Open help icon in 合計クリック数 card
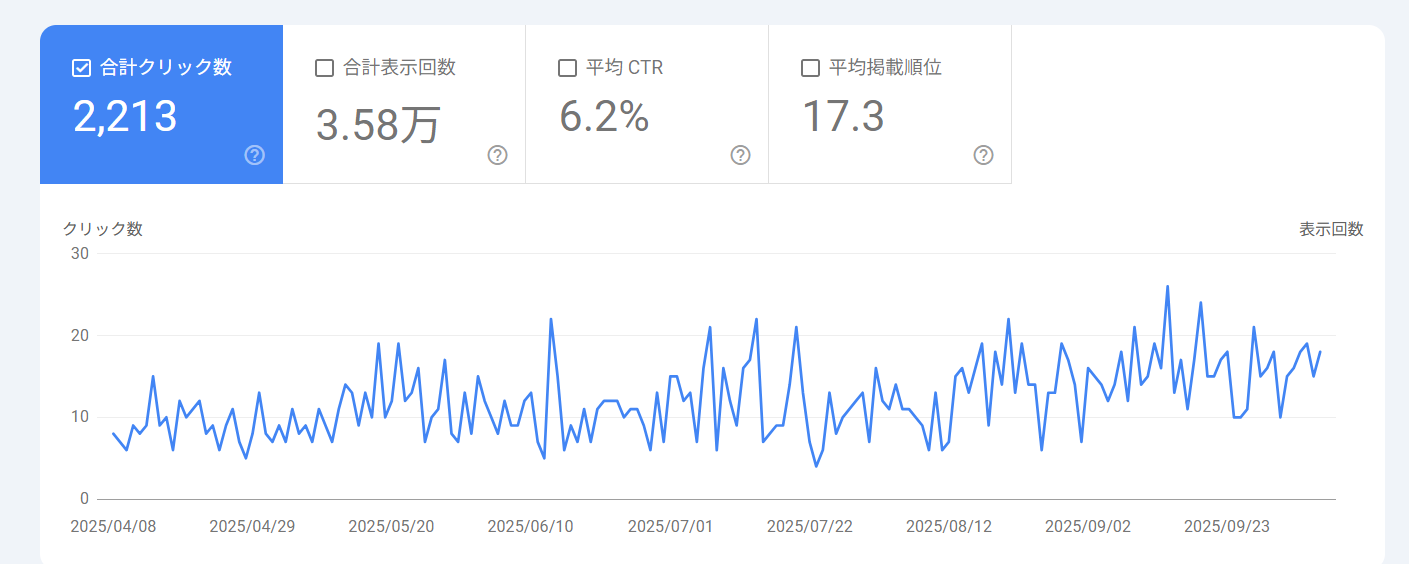The image size is (1409, 564). point(255,155)
